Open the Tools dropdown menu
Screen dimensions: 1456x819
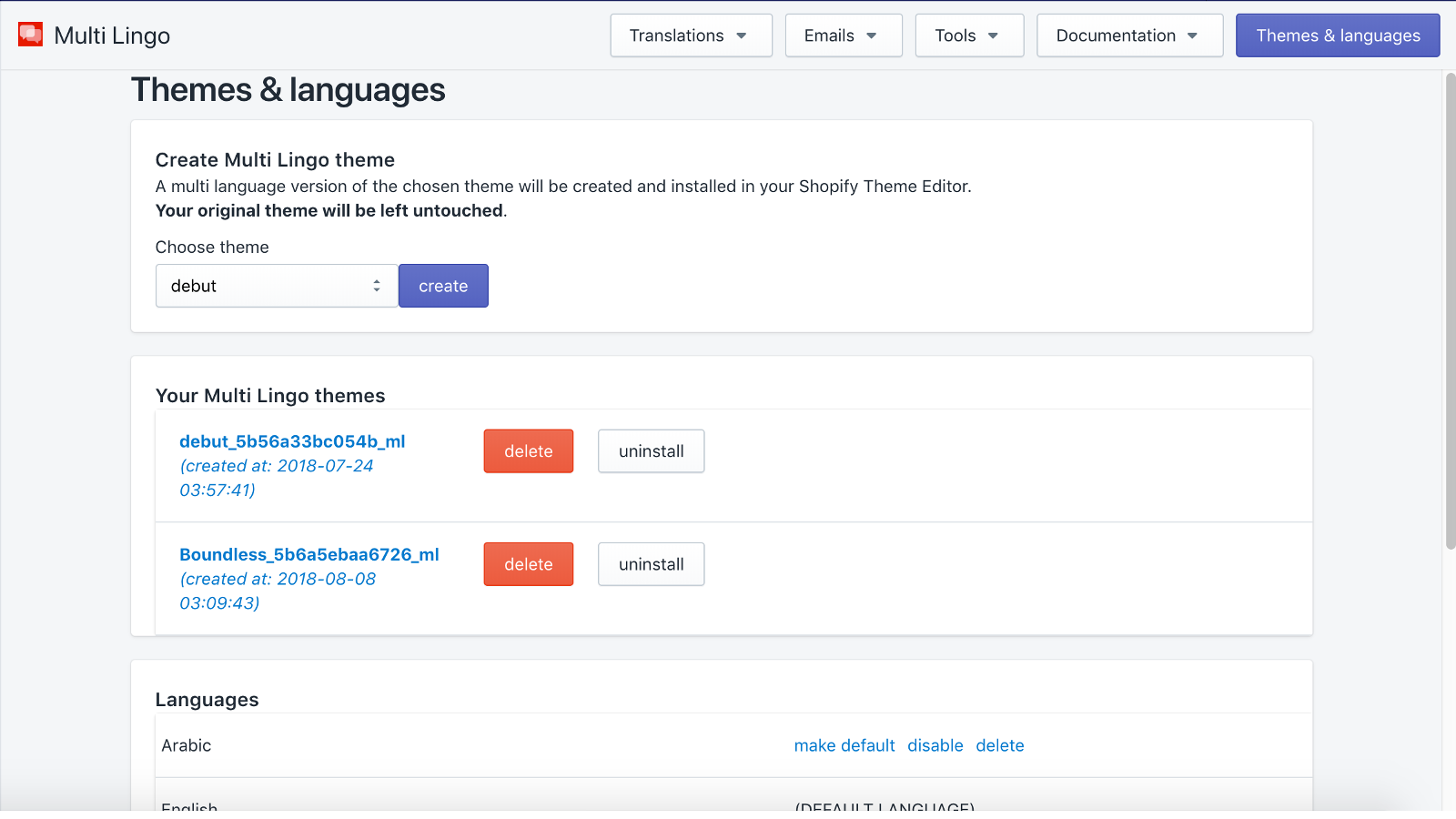click(968, 35)
